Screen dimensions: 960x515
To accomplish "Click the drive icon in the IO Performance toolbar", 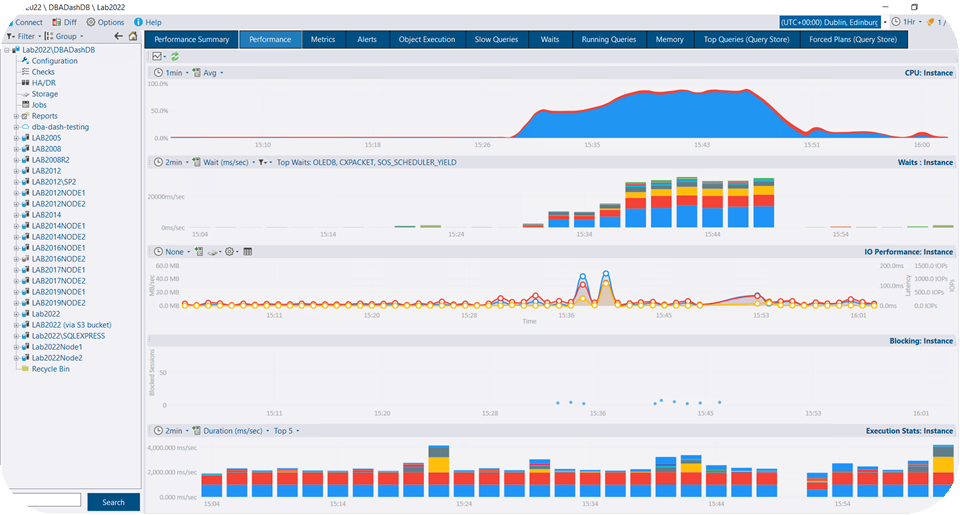I will coord(214,252).
